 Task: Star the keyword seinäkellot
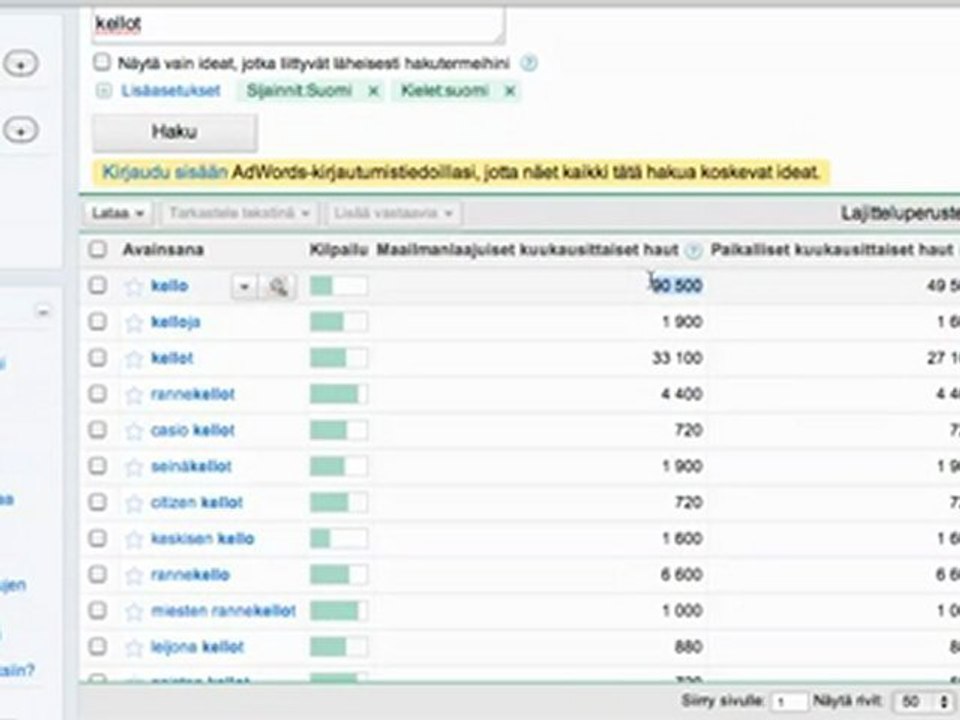click(133, 467)
